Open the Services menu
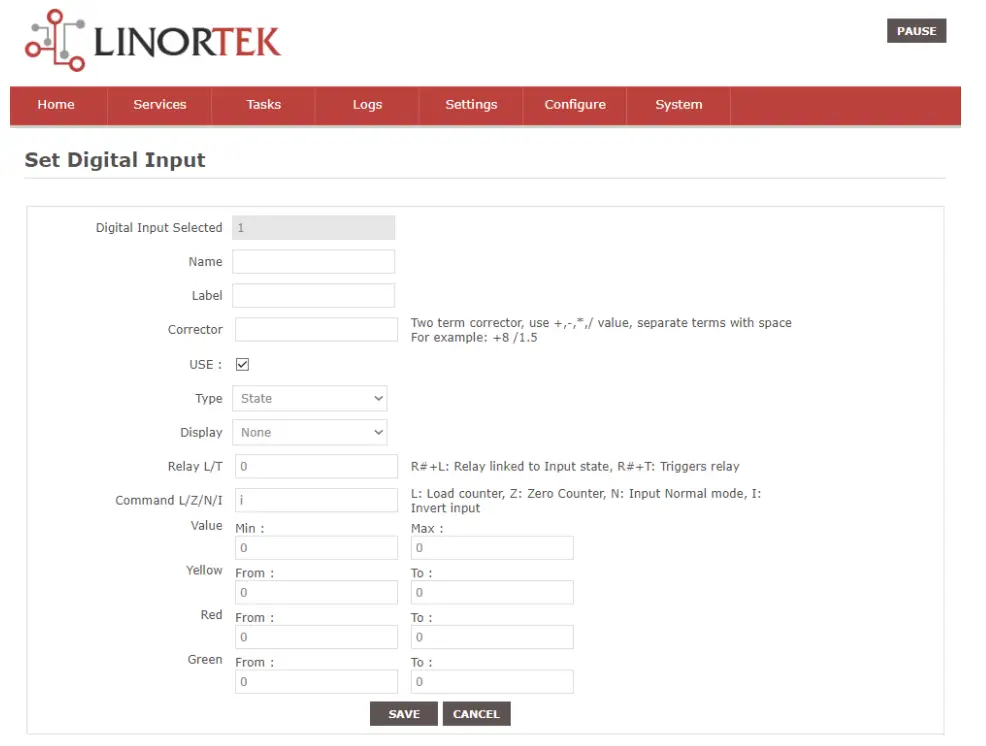 tap(159, 105)
